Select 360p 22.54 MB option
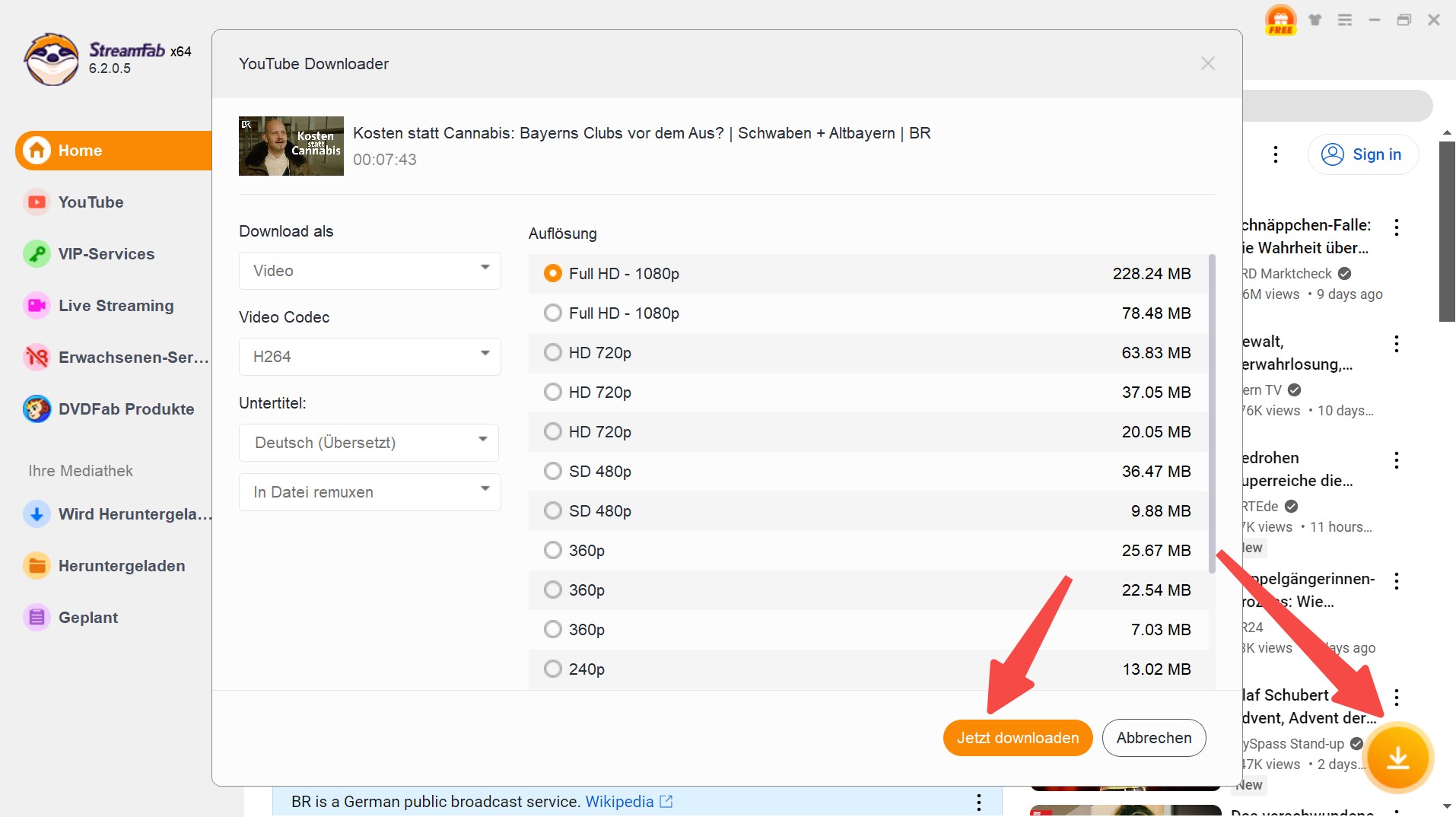 tap(868, 590)
